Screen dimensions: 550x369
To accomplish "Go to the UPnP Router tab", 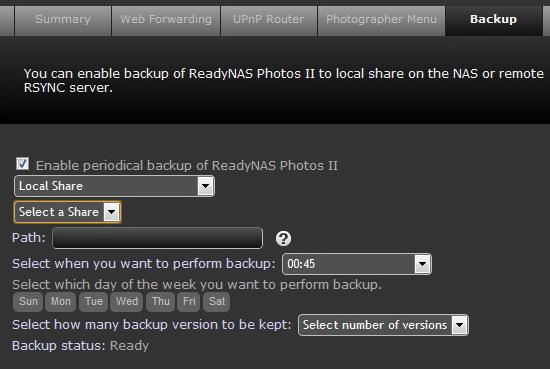I will click(x=269, y=20).
